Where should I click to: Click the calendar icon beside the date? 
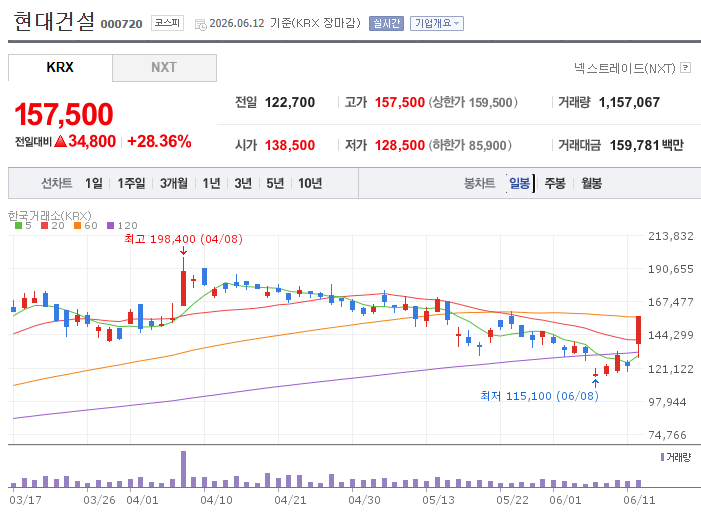(x=201, y=24)
